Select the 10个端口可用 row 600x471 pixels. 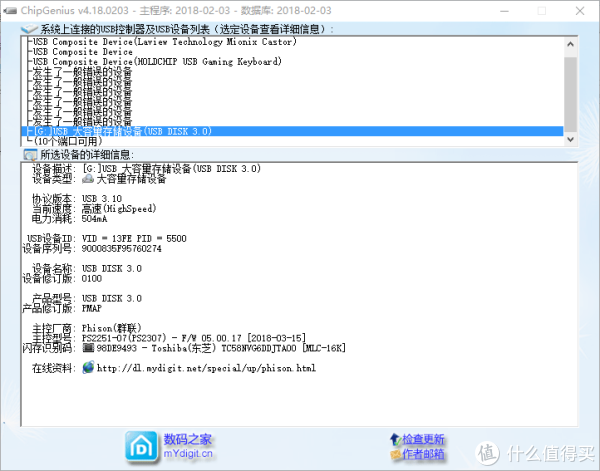(292, 141)
